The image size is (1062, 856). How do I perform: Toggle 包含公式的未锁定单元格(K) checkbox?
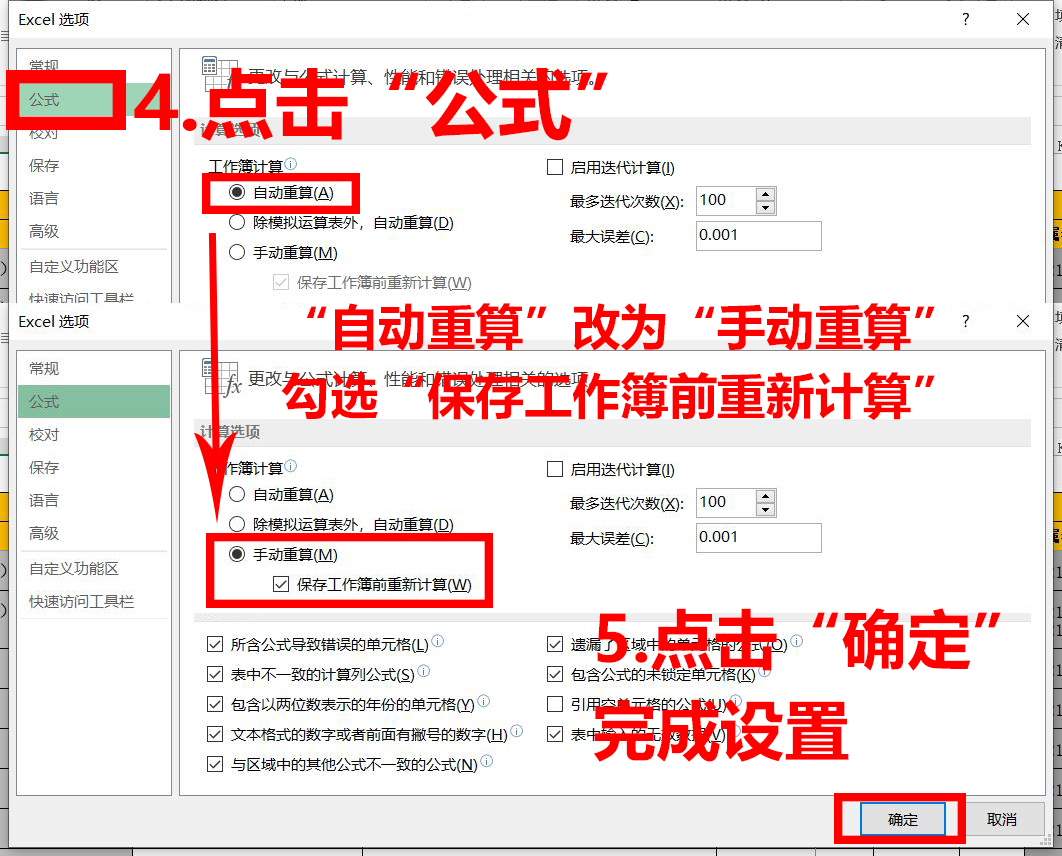555,675
